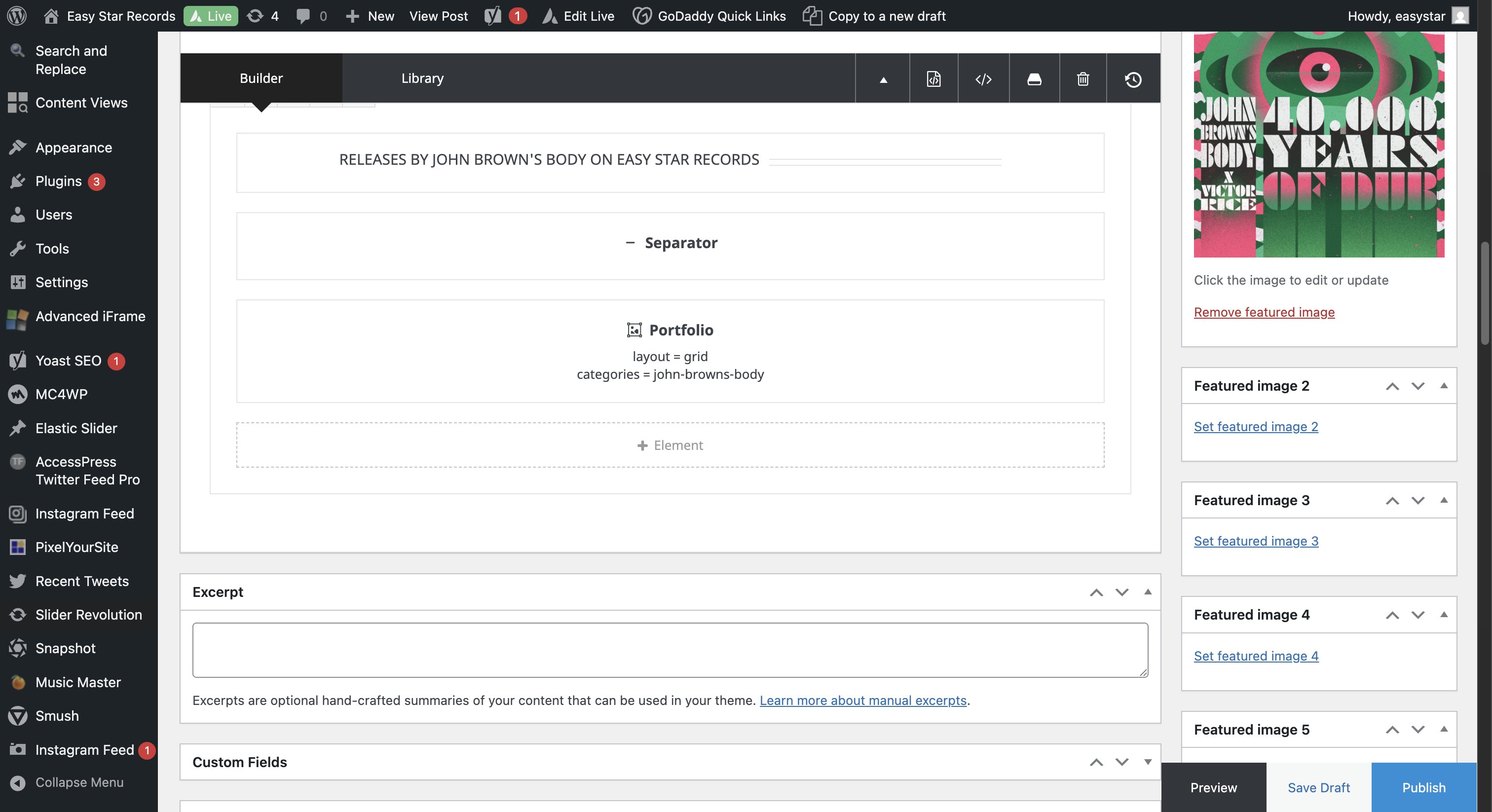Move Featured image 3 panel up
Image resolution: width=1492 pixels, height=812 pixels.
coord(1392,500)
